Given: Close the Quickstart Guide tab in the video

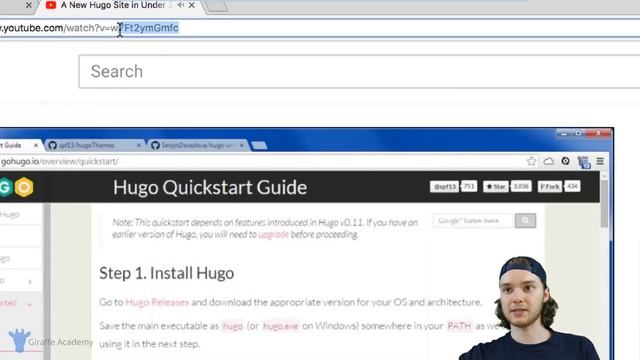Looking at the screenshot, I should 36,145.
